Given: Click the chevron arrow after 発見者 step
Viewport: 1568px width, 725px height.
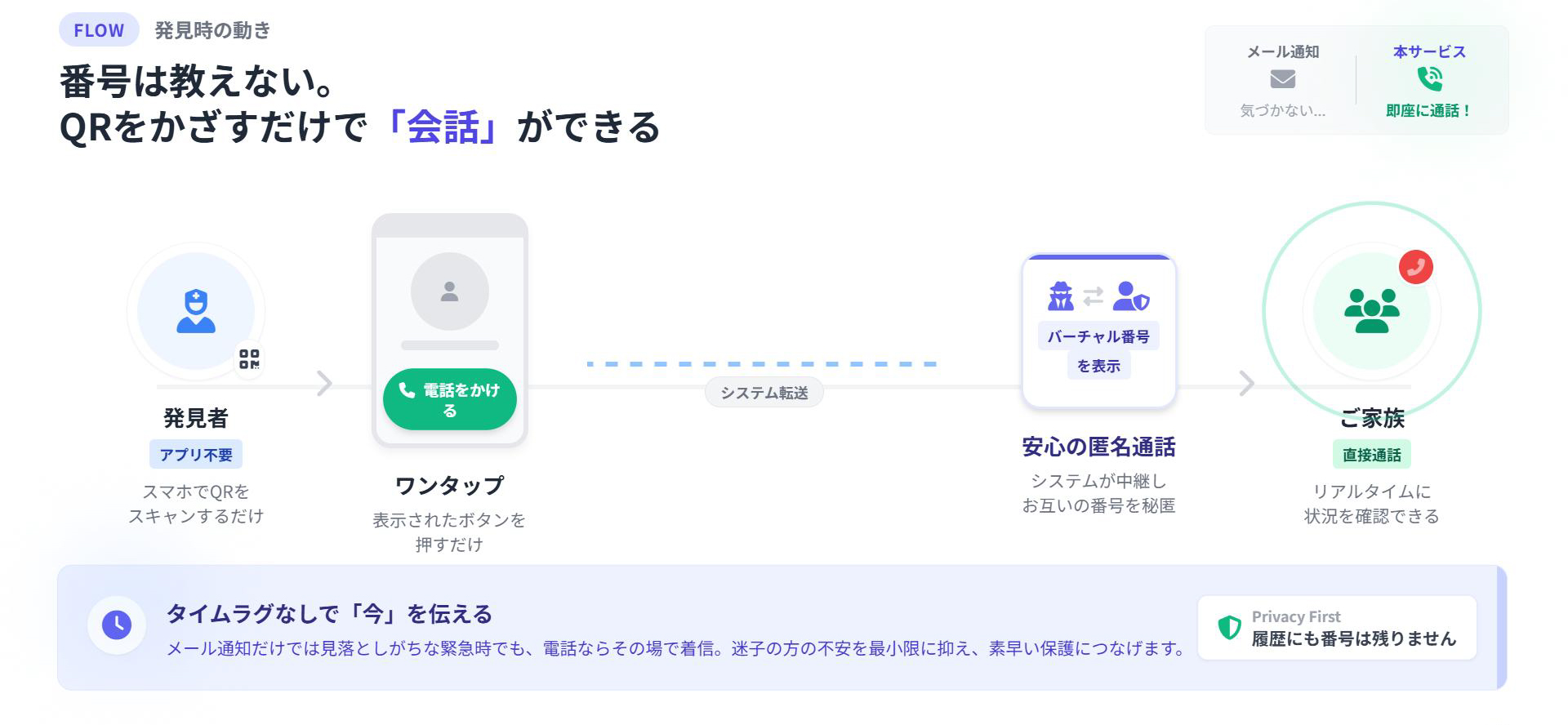Looking at the screenshot, I should [x=324, y=383].
